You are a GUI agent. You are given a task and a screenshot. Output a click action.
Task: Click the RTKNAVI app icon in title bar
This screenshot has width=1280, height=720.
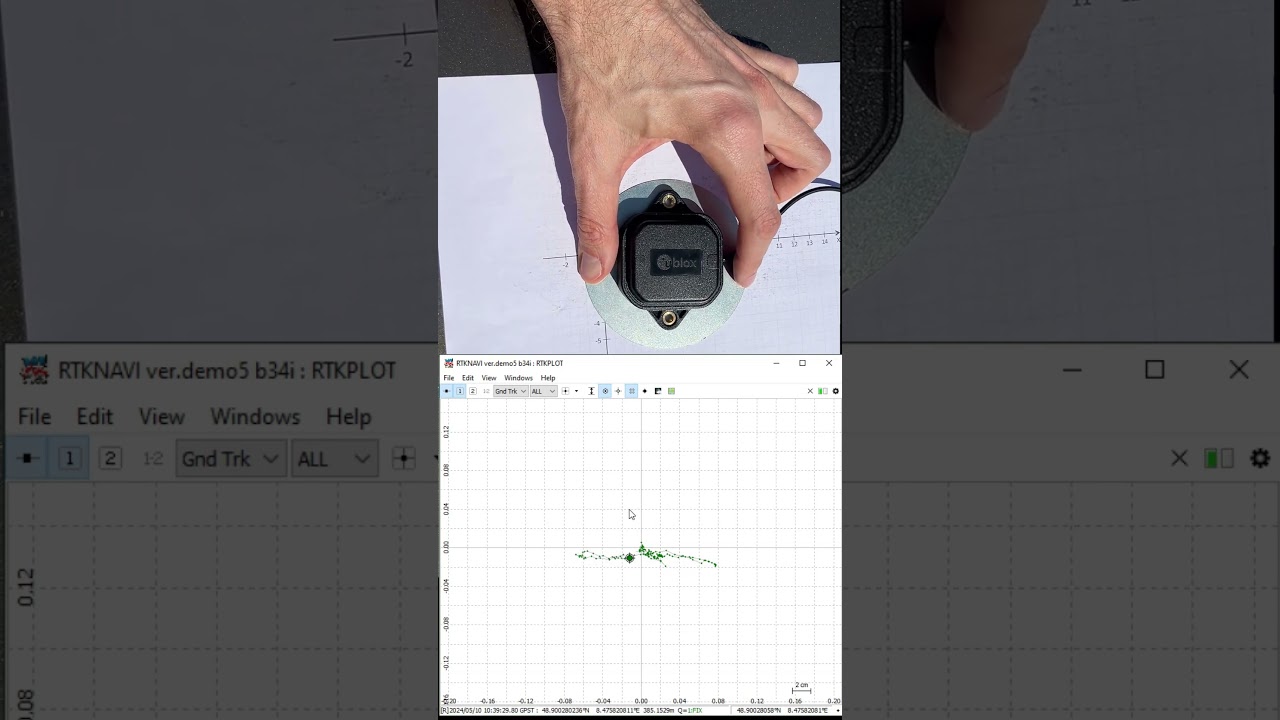point(449,363)
